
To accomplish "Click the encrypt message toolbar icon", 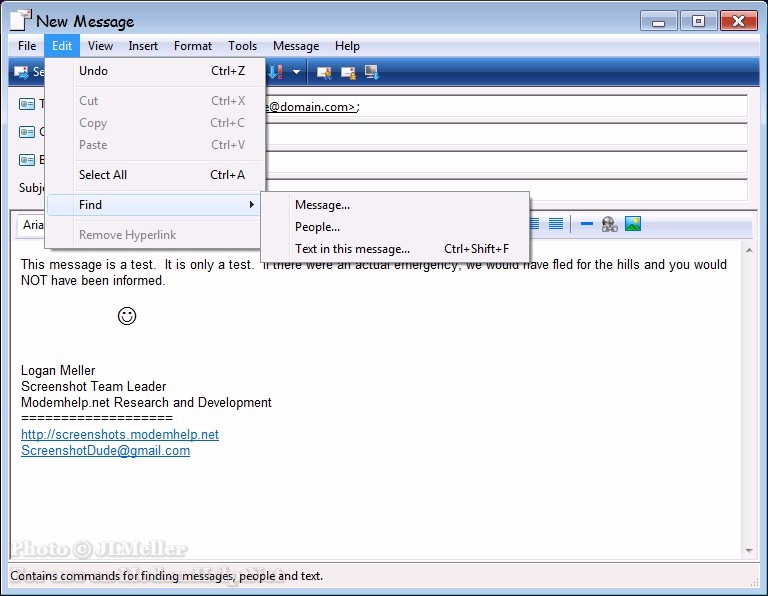I will pyautogui.click(x=348, y=72).
